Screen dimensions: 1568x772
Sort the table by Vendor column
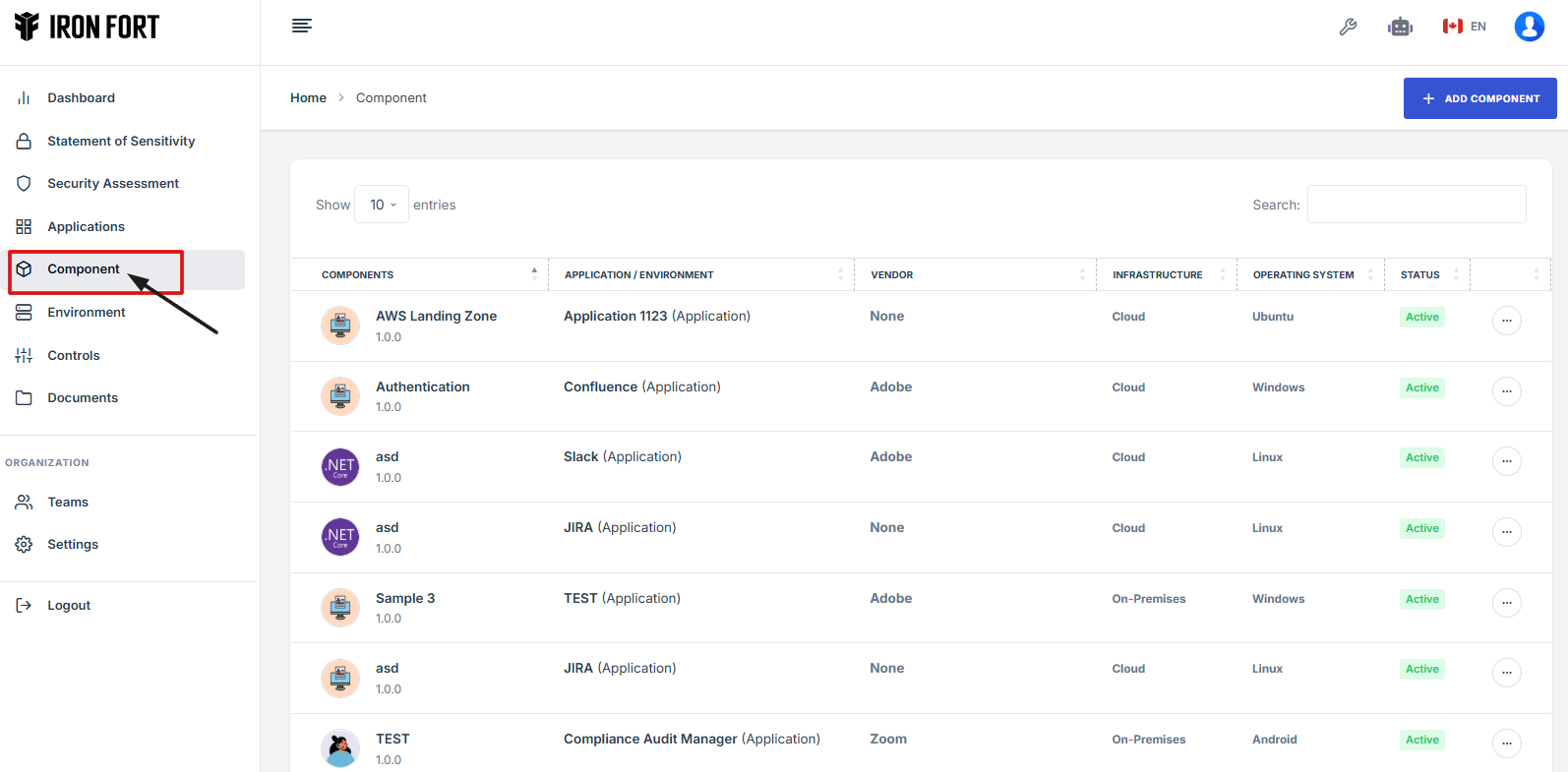click(892, 275)
